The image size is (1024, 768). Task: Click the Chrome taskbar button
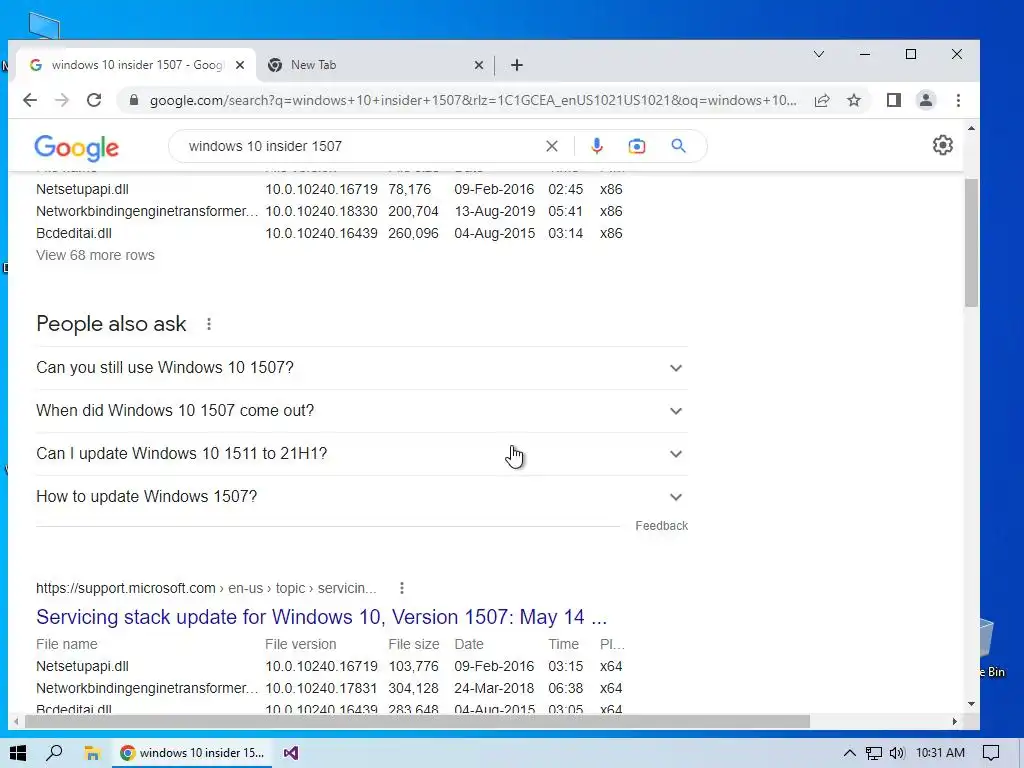coord(192,753)
